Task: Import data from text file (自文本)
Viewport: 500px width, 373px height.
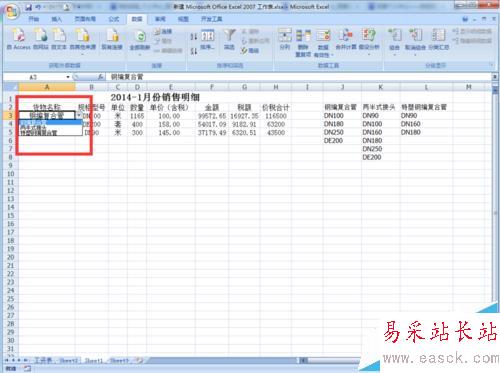Action: (59, 39)
